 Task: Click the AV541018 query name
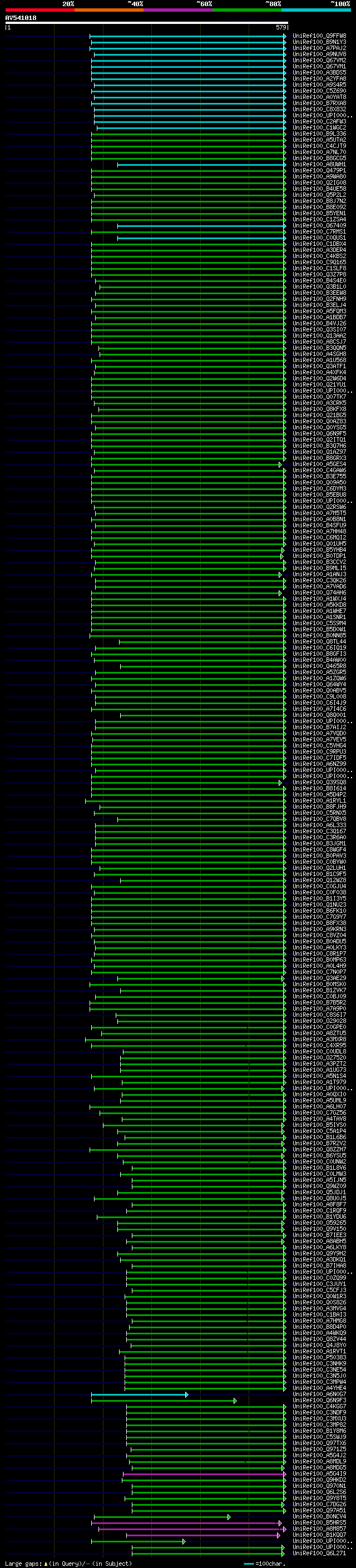tap(21, 18)
